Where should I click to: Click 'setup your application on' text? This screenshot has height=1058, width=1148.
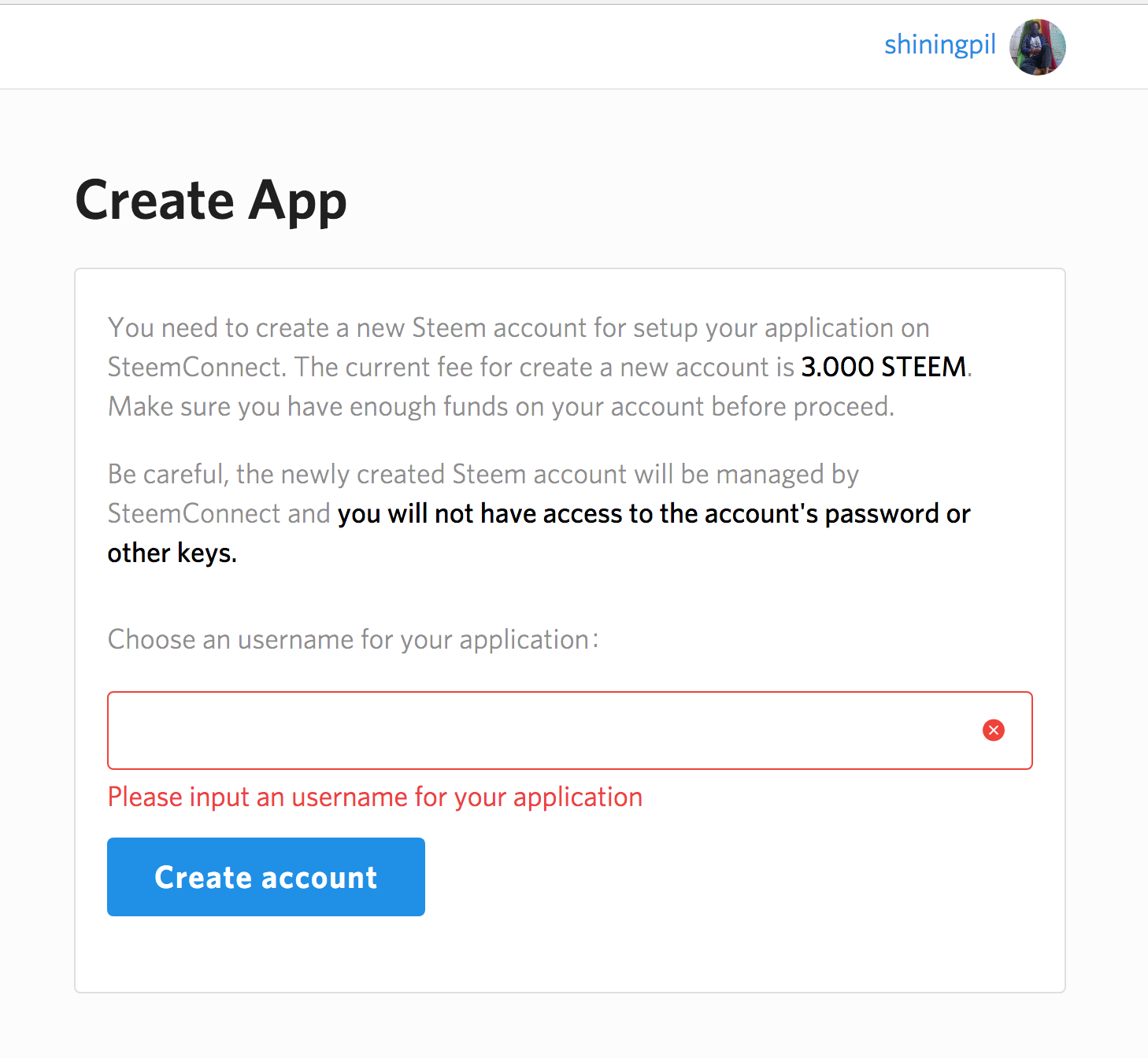(x=781, y=327)
